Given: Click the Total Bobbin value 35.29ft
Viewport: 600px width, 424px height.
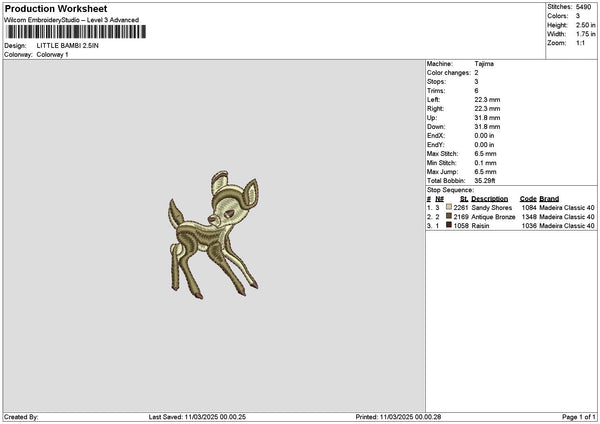Looking at the screenshot, I should pyautogui.click(x=485, y=181).
